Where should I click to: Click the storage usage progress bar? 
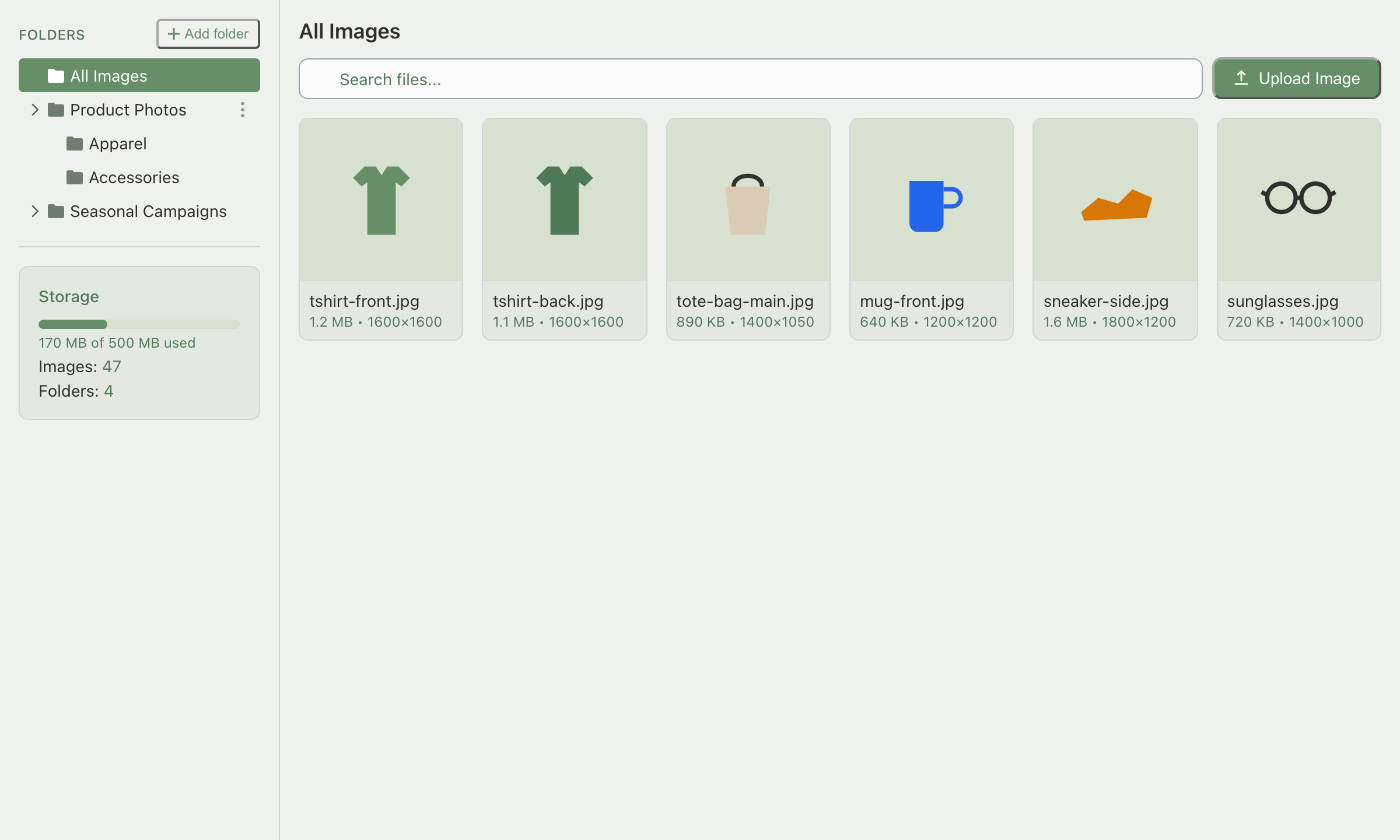[x=139, y=324]
